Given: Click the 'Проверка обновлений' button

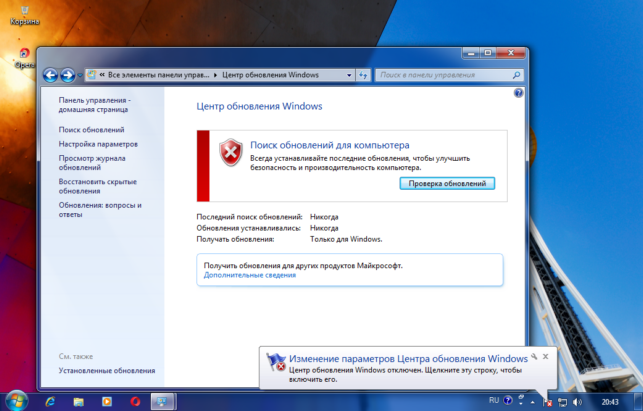Looking at the screenshot, I should (447, 183).
